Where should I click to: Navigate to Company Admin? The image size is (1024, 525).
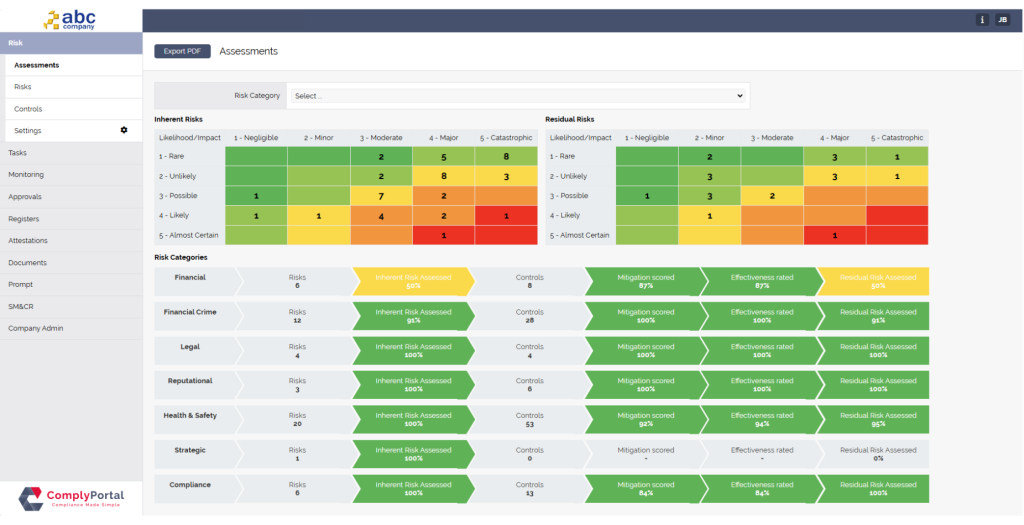click(x=36, y=328)
